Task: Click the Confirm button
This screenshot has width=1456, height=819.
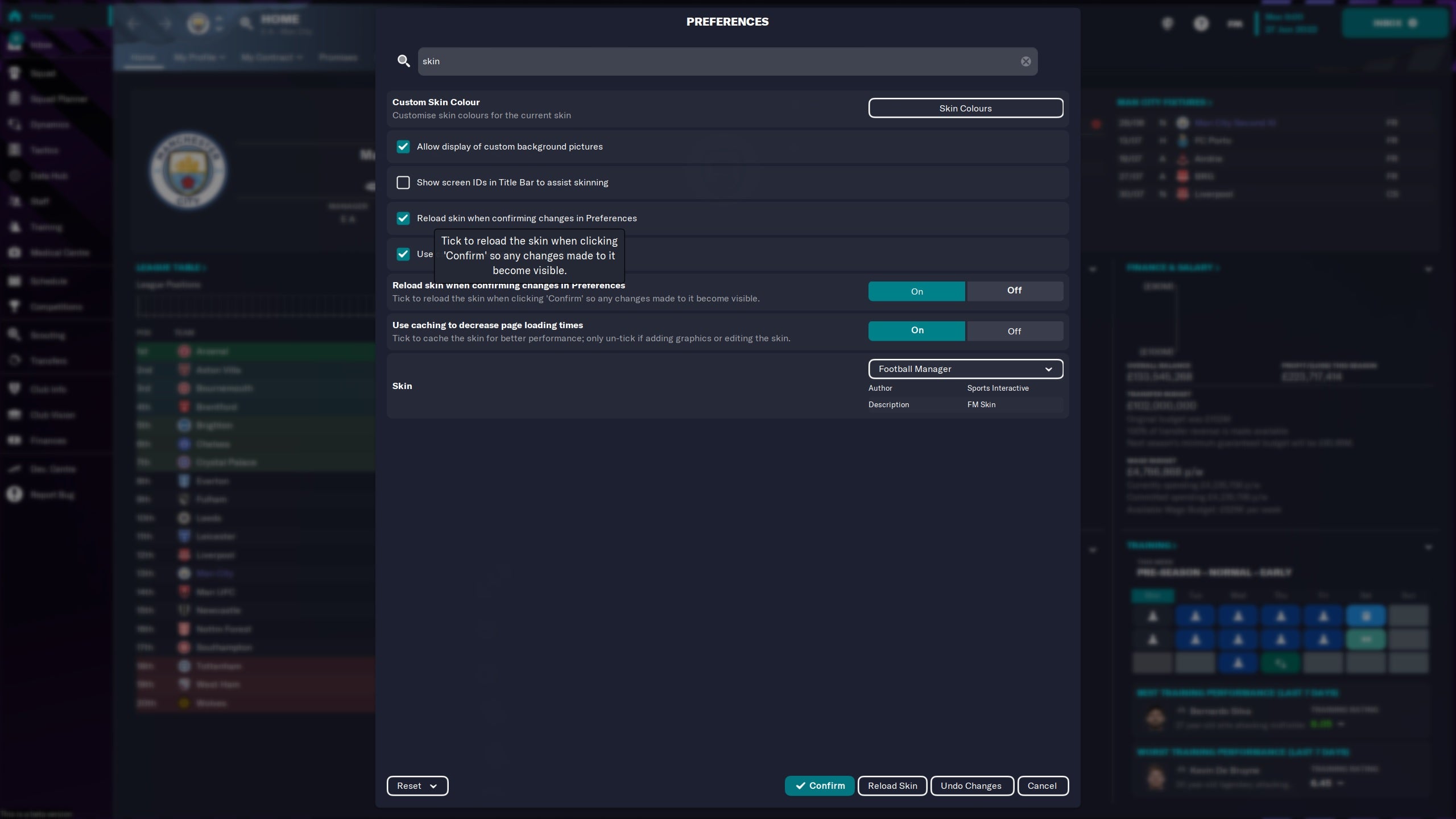Action: click(819, 785)
